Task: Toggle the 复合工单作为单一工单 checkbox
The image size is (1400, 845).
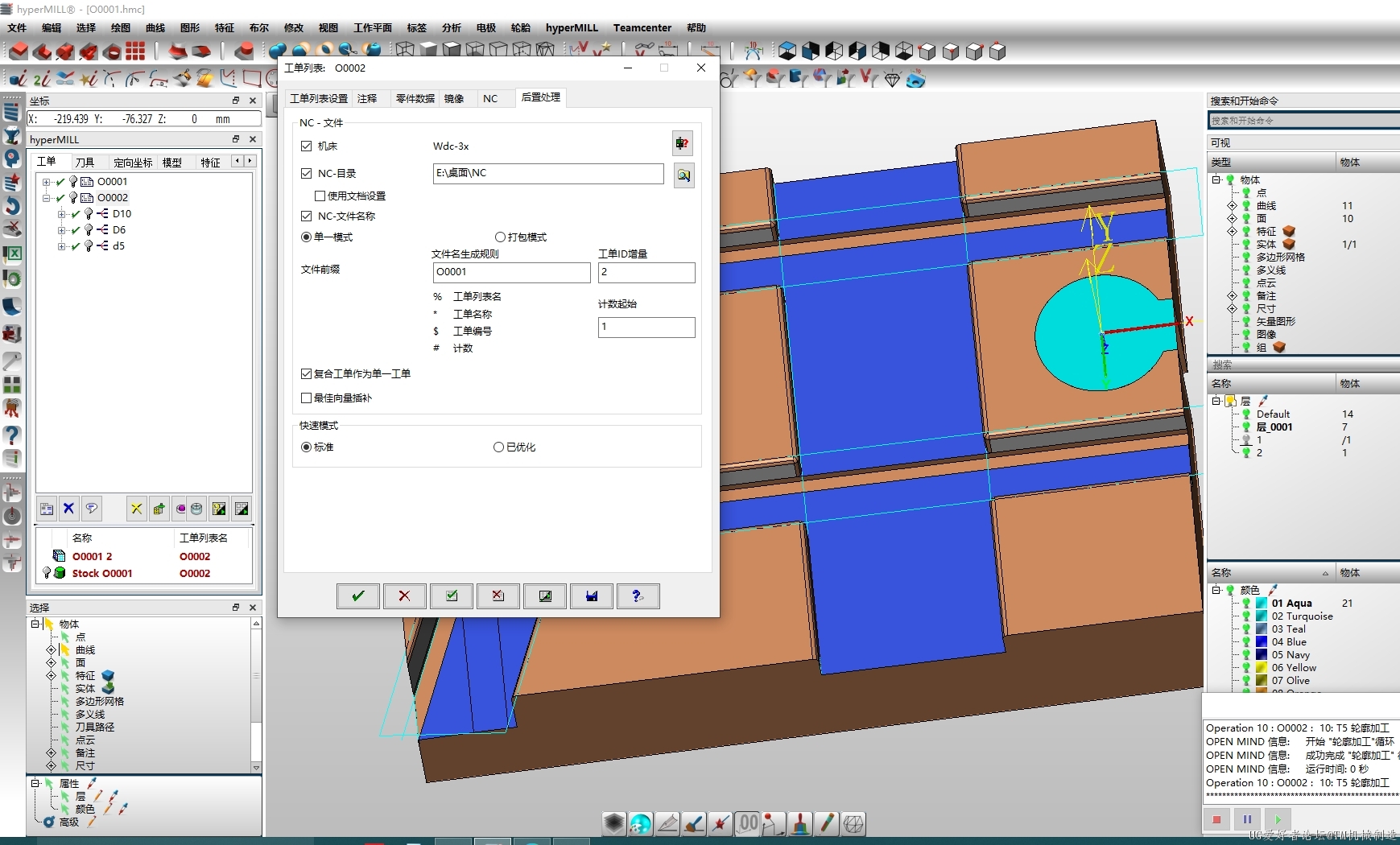Action: point(306,373)
